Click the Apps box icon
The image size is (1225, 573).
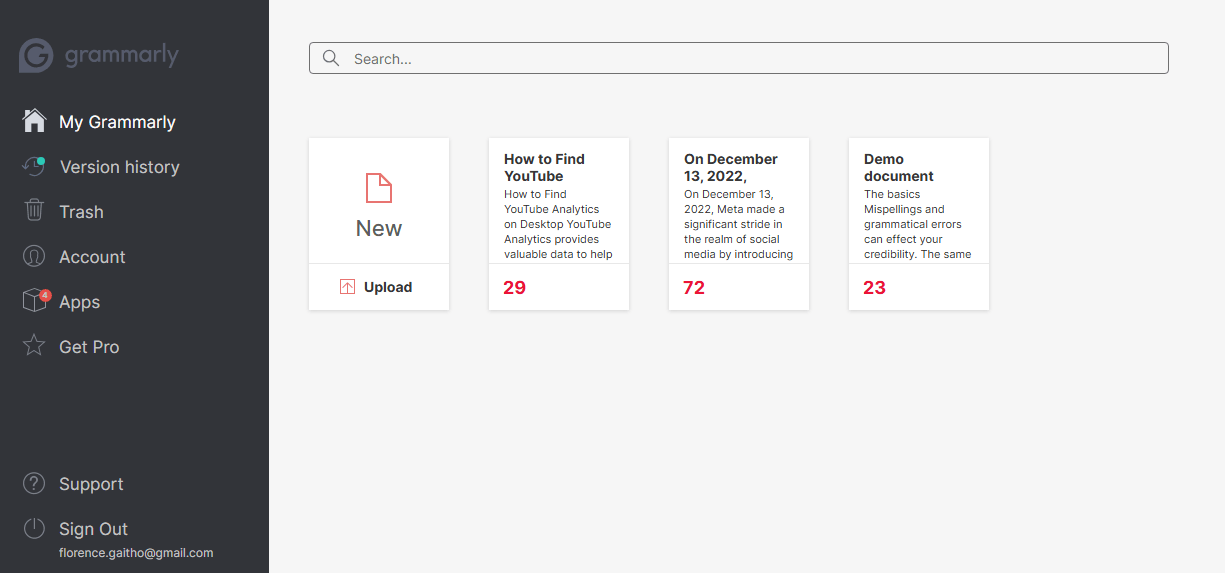pyautogui.click(x=34, y=301)
